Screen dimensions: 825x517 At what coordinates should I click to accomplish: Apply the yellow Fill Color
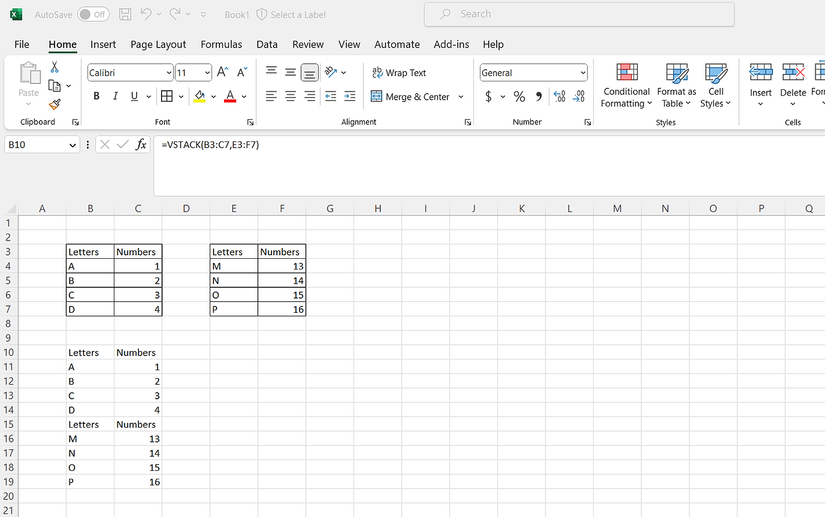(x=199, y=97)
